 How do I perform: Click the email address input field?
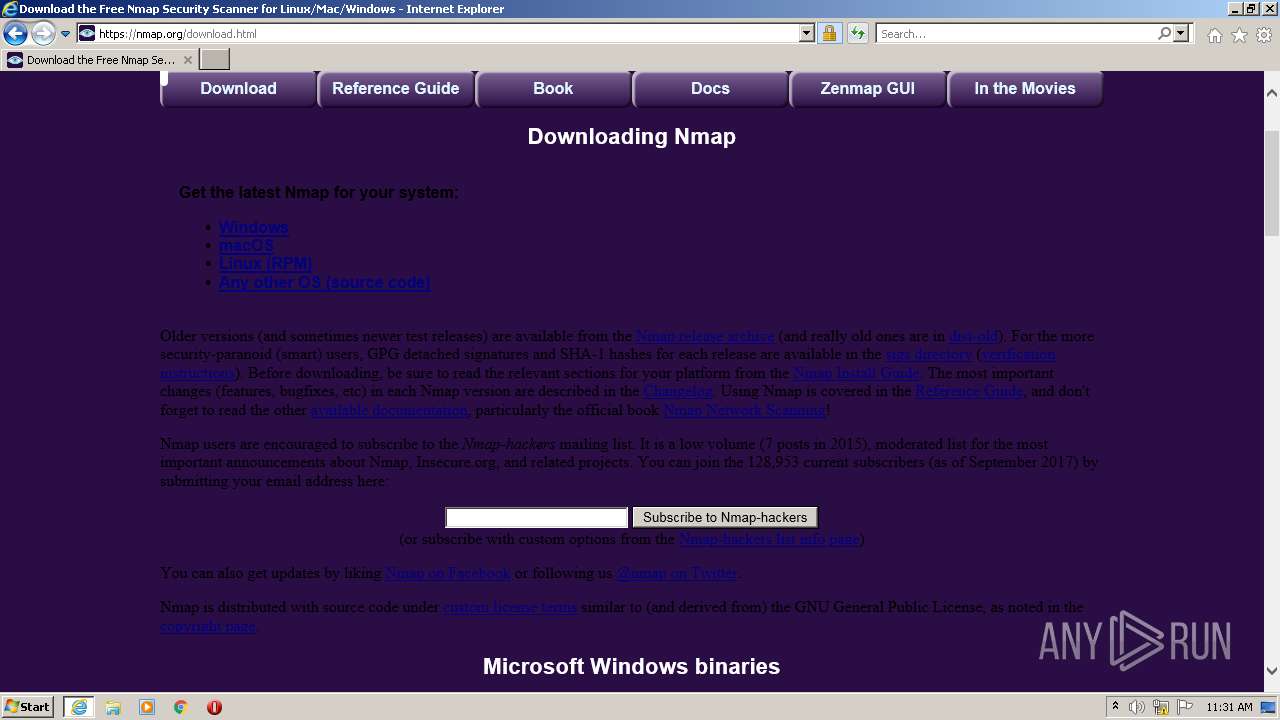coord(537,518)
